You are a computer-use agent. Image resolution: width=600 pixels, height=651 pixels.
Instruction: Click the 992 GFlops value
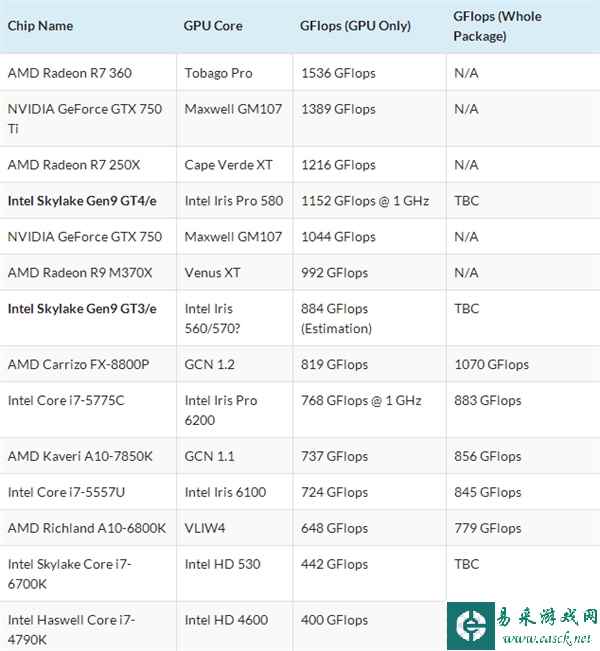pyautogui.click(x=335, y=273)
